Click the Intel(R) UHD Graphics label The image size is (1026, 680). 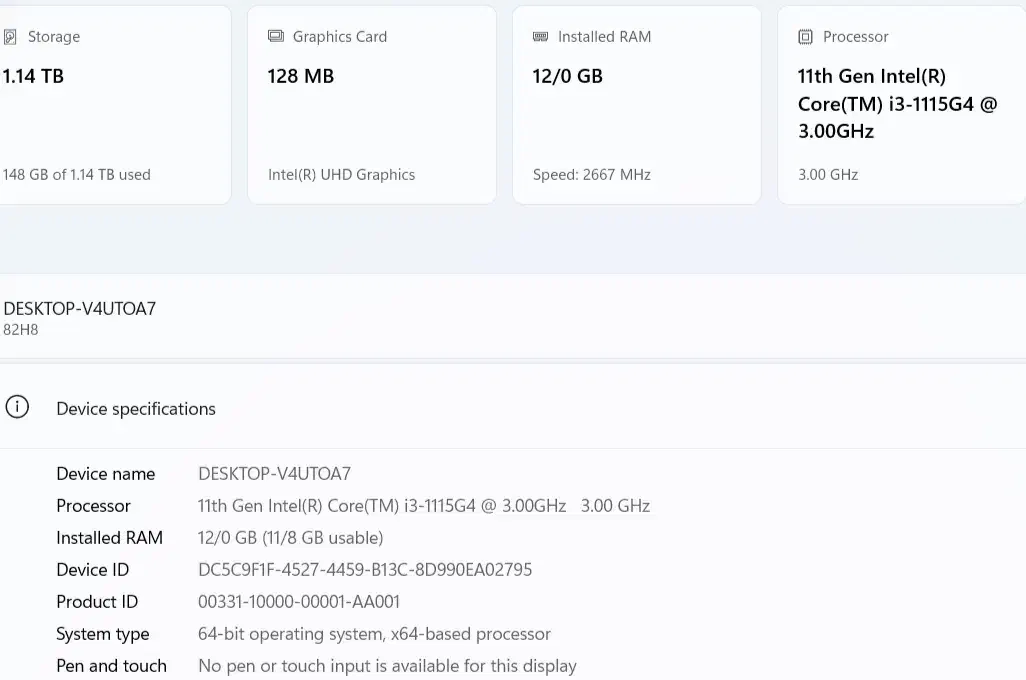(x=341, y=175)
